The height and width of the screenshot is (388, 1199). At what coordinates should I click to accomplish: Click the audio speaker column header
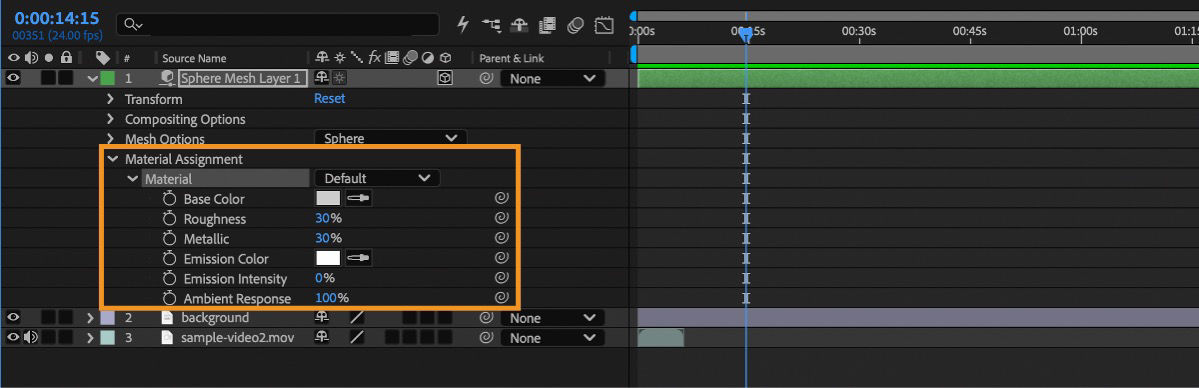[31, 57]
